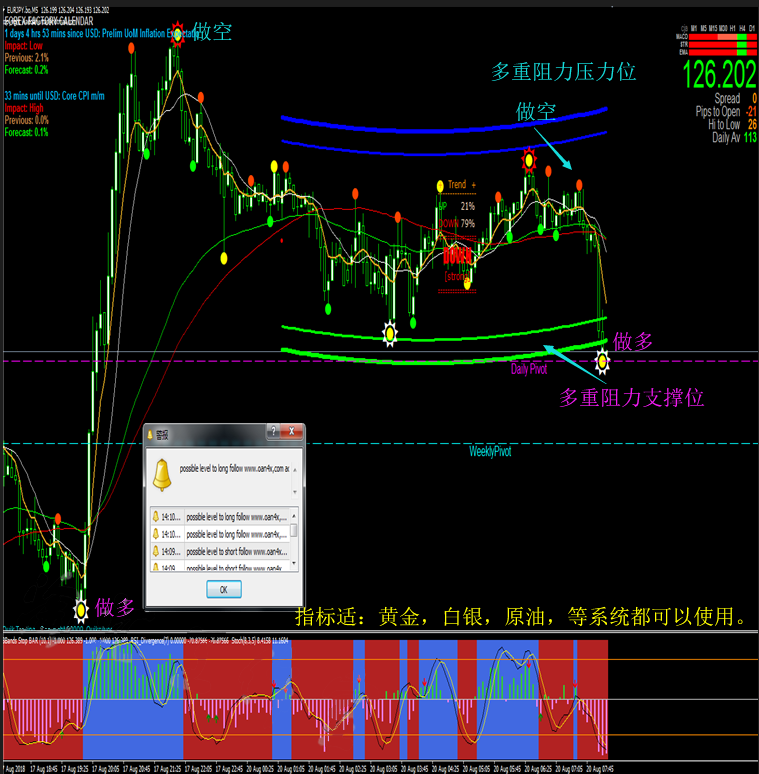Image resolution: width=759 pixels, height=774 pixels.
Task: Click the 做多 label at right green band
Action: (633, 341)
